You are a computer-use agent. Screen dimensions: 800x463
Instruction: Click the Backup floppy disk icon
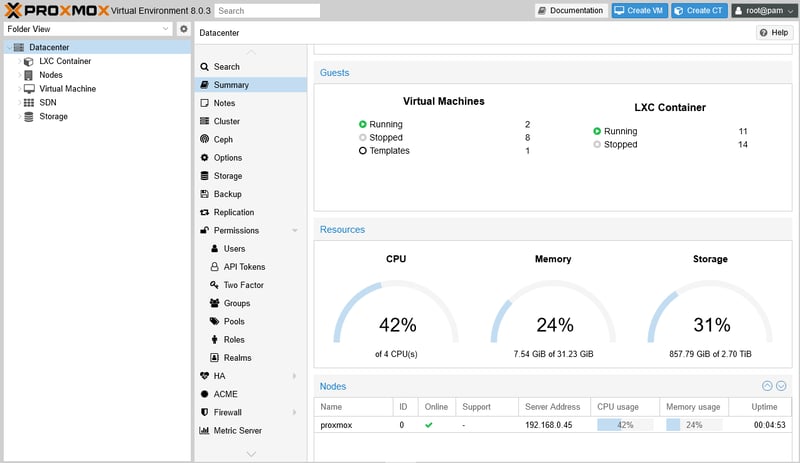205,194
